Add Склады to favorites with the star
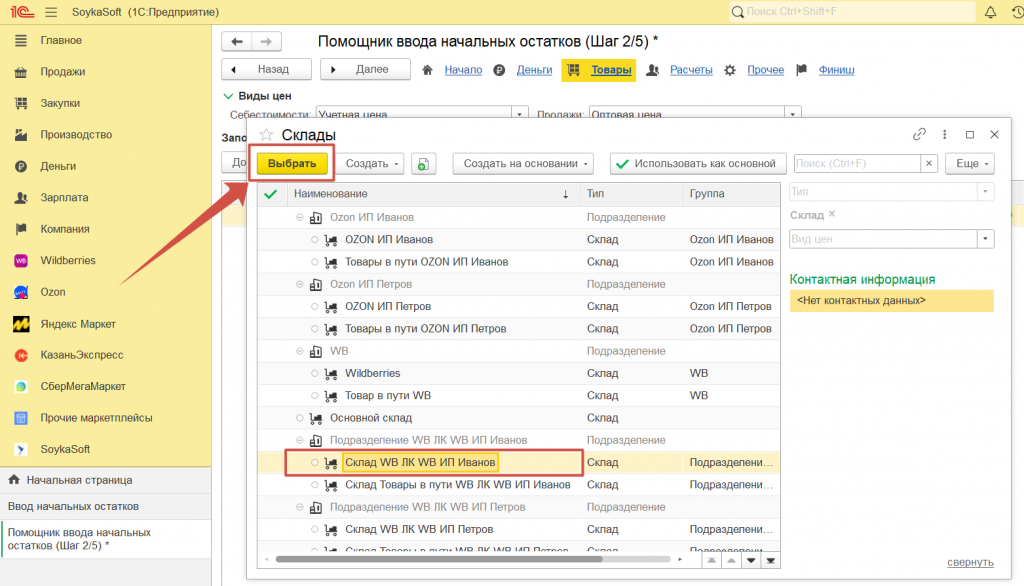Screen dimensions: 1024x586 (x=266, y=135)
